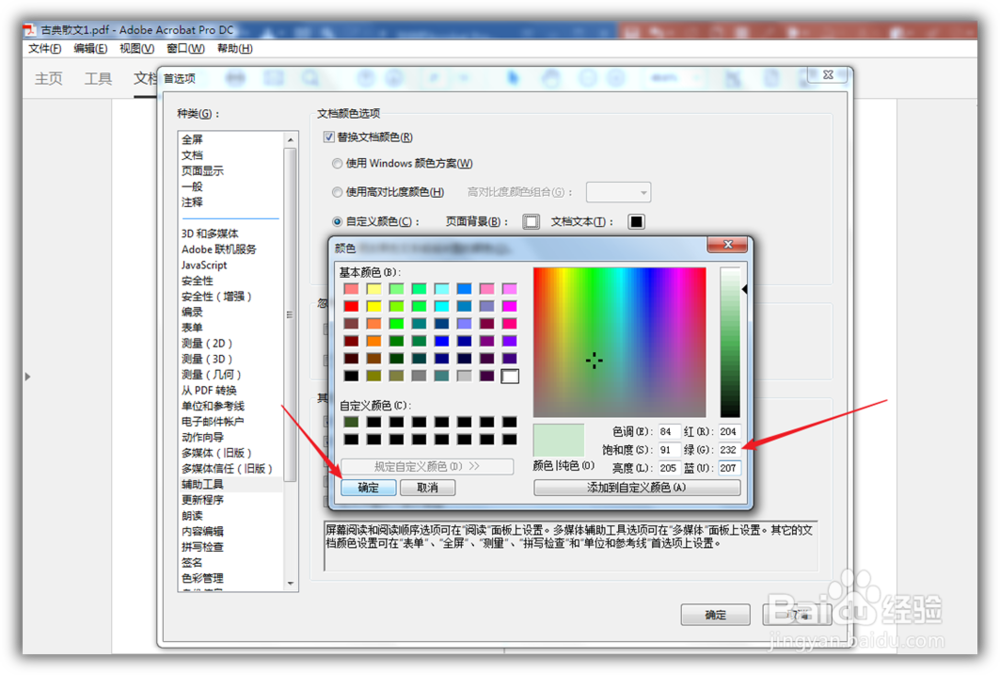The height and width of the screenshot is (675, 1000).
Task: Select 3D 和多媒体 category
Action: pos(210,234)
